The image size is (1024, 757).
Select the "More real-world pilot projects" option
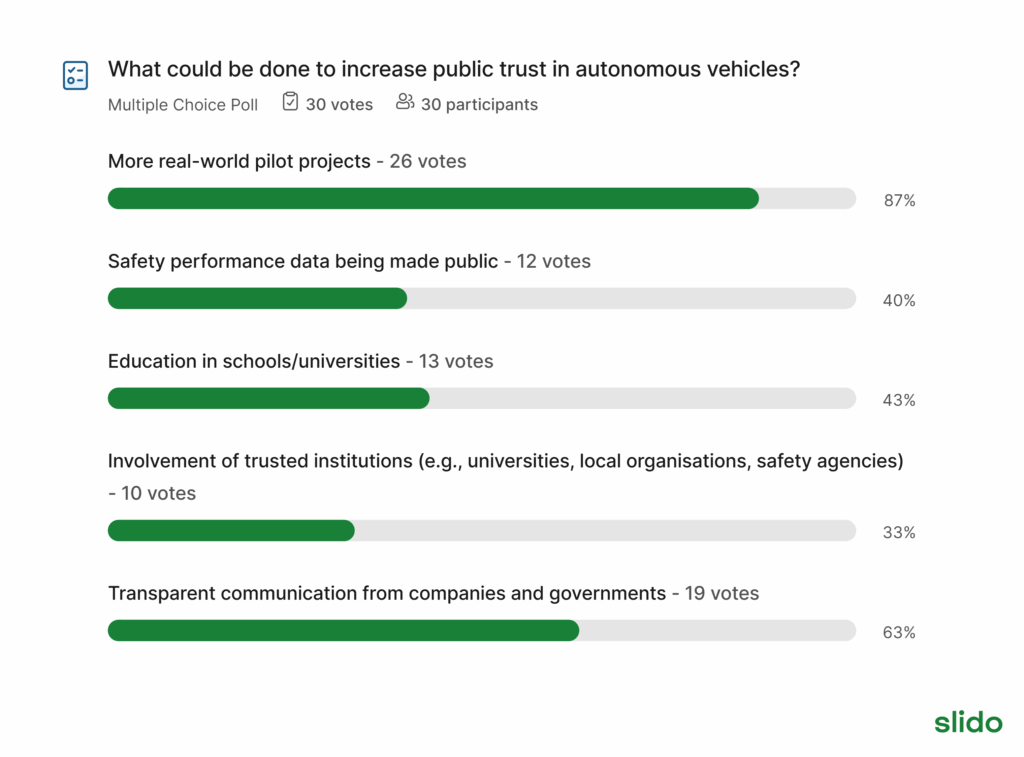click(x=239, y=161)
